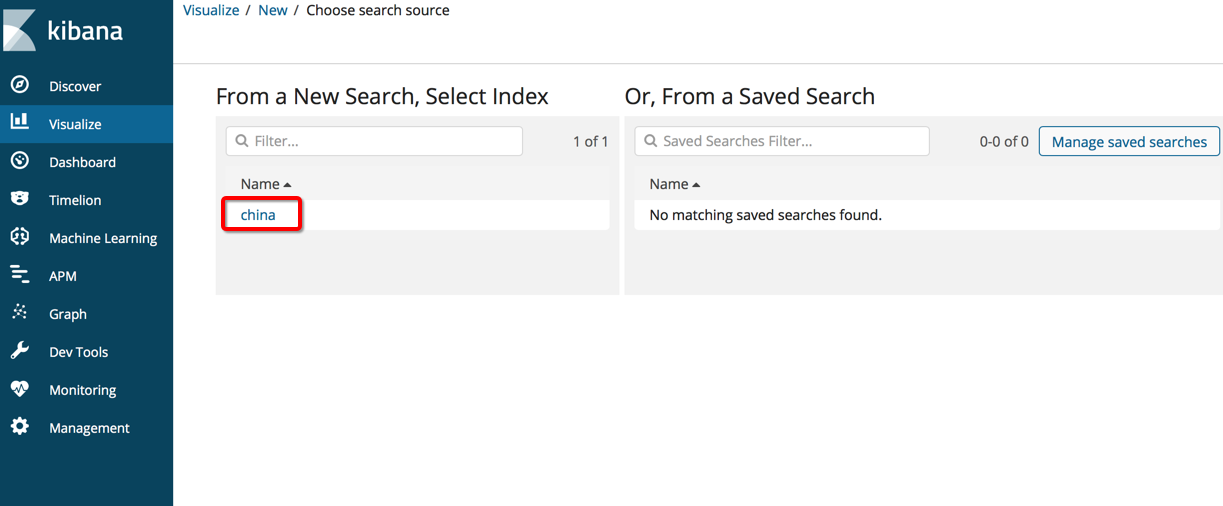Open Discover via compass icon
Screen dimensions: 1223x506
(x=20, y=85)
